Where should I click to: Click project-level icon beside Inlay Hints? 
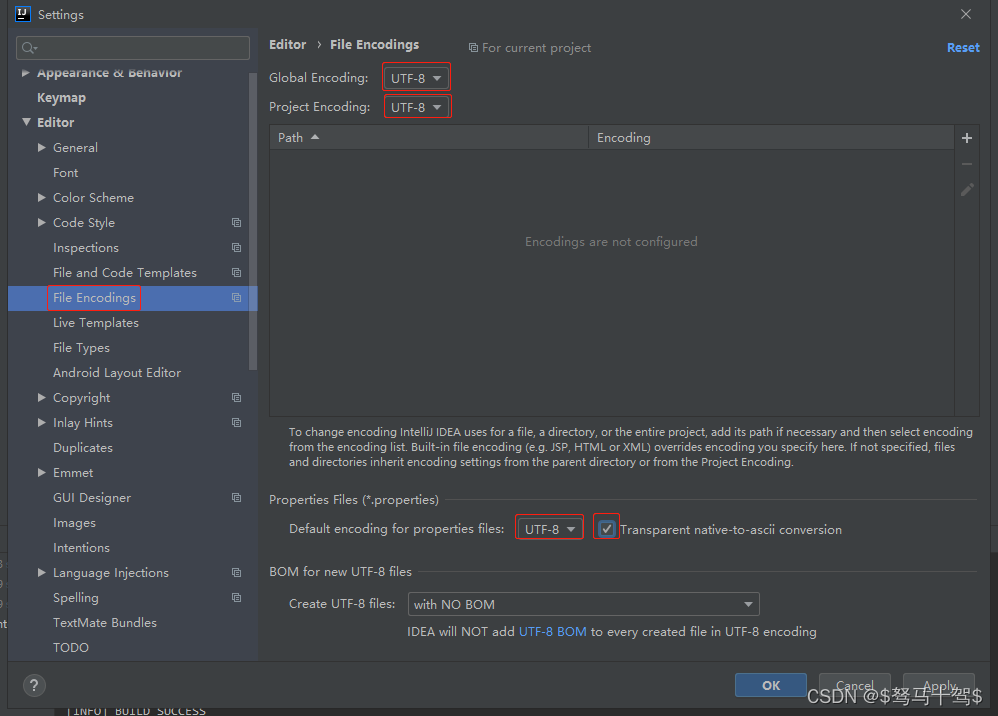point(236,423)
